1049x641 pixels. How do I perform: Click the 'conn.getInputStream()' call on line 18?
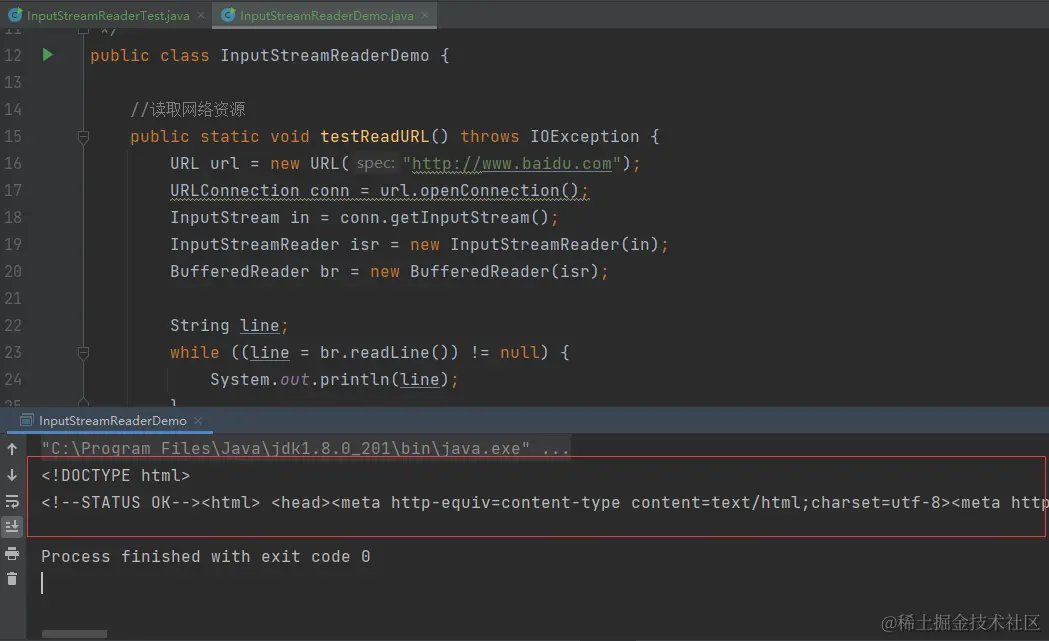444,217
